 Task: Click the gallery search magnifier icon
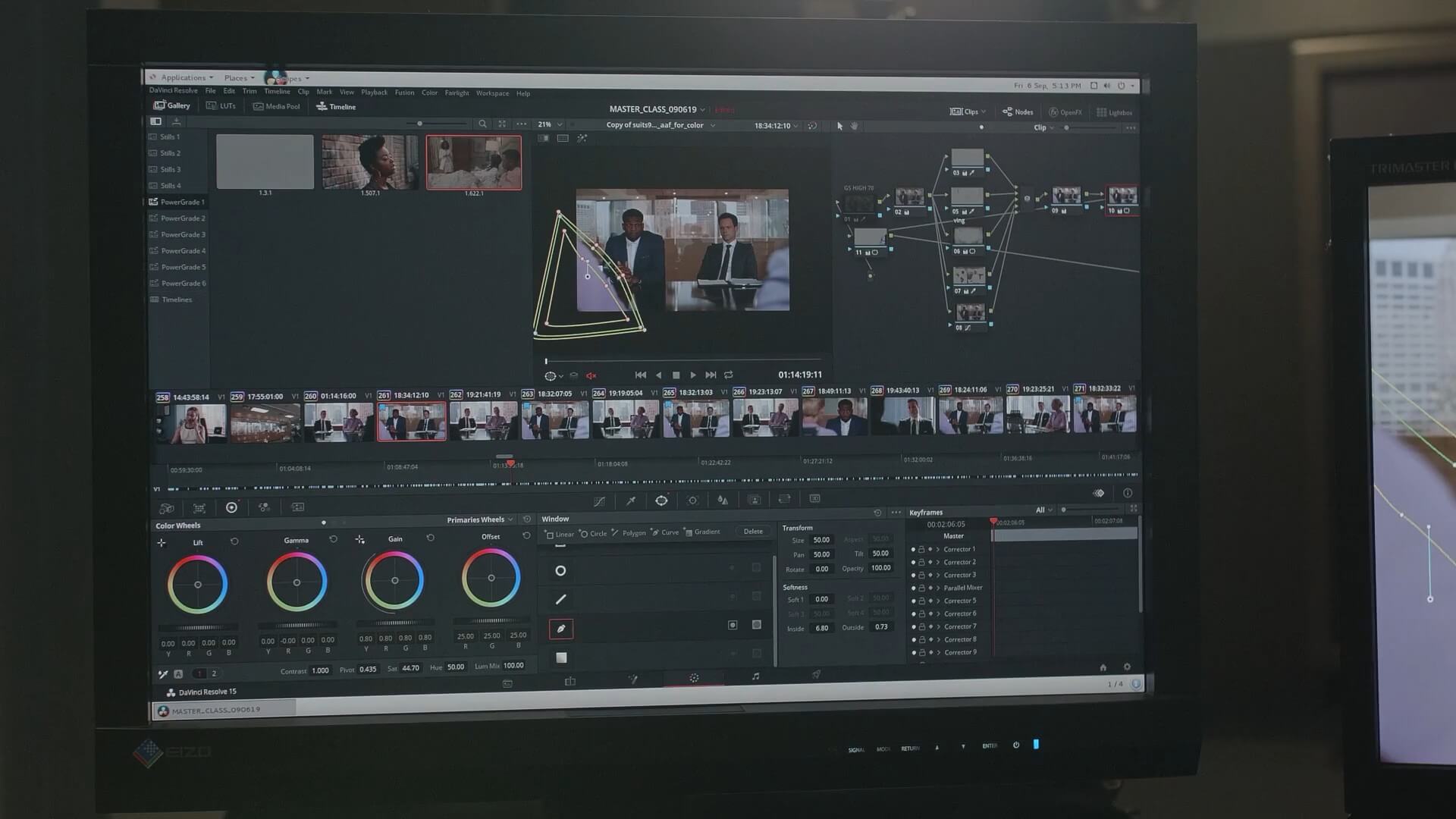482,124
